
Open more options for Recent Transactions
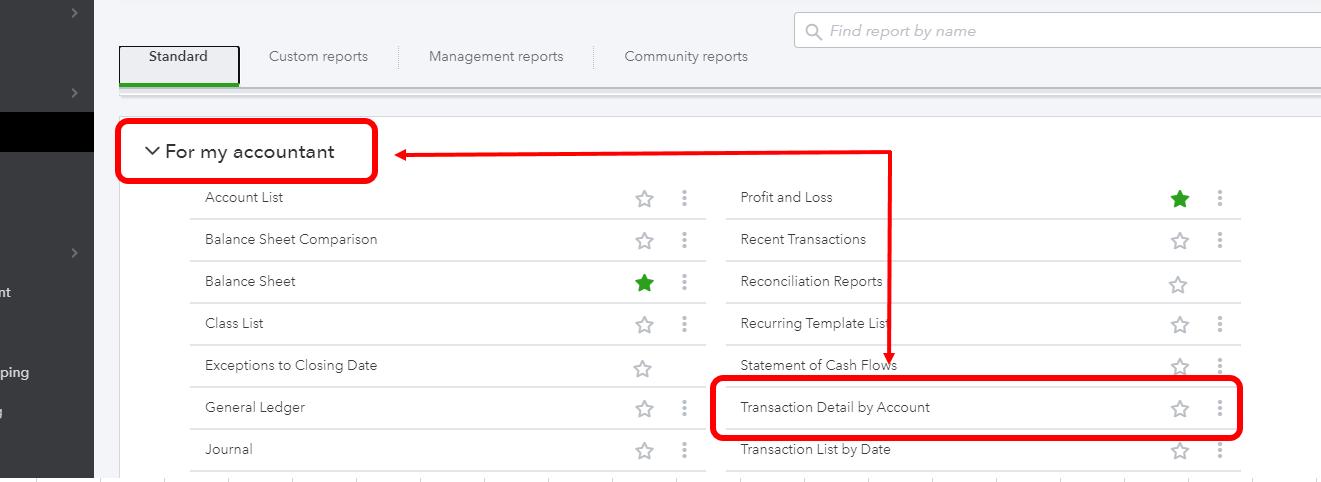[1220, 240]
